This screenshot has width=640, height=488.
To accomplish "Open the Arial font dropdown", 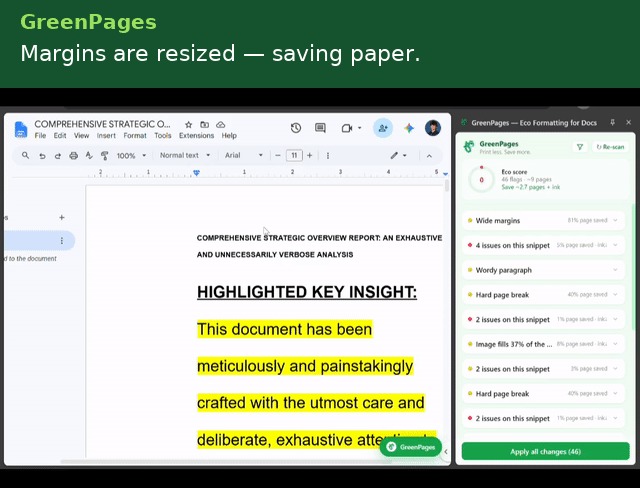I will tap(244, 155).
